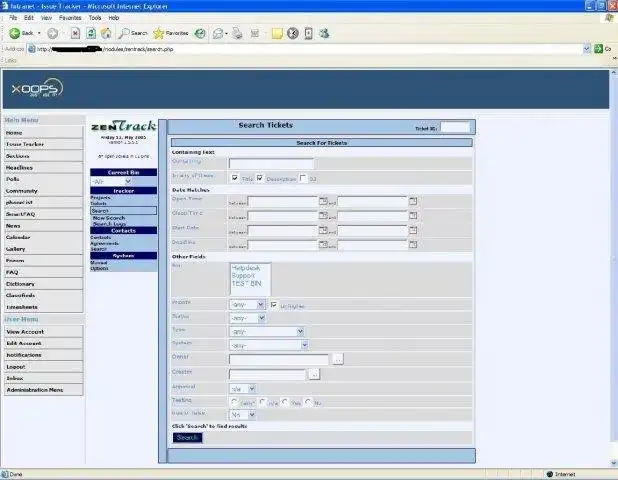This screenshot has height=480, width=618.
Task: Open the Type -any- dropdown
Action: [x=267, y=332]
